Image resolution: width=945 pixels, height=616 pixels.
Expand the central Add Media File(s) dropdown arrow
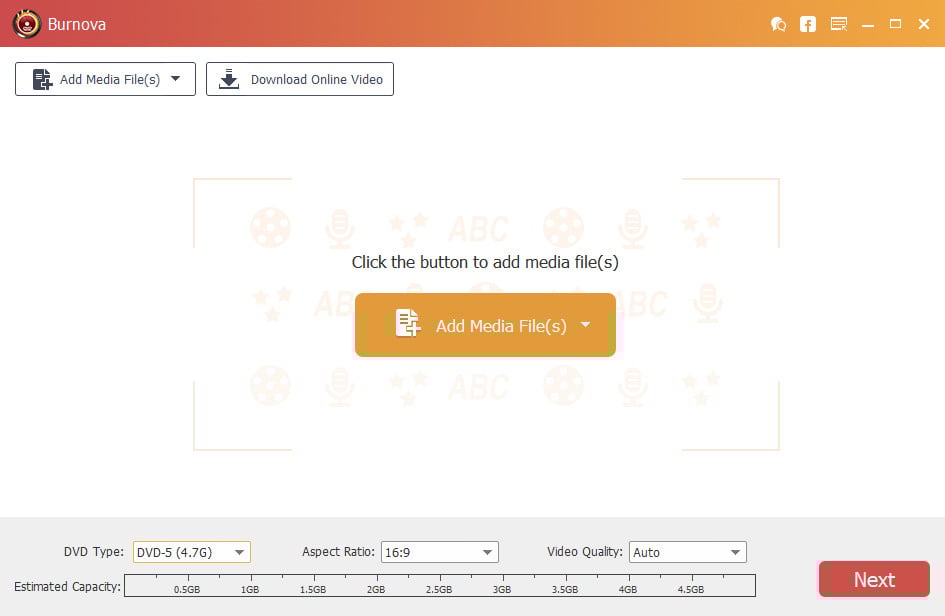pos(586,325)
